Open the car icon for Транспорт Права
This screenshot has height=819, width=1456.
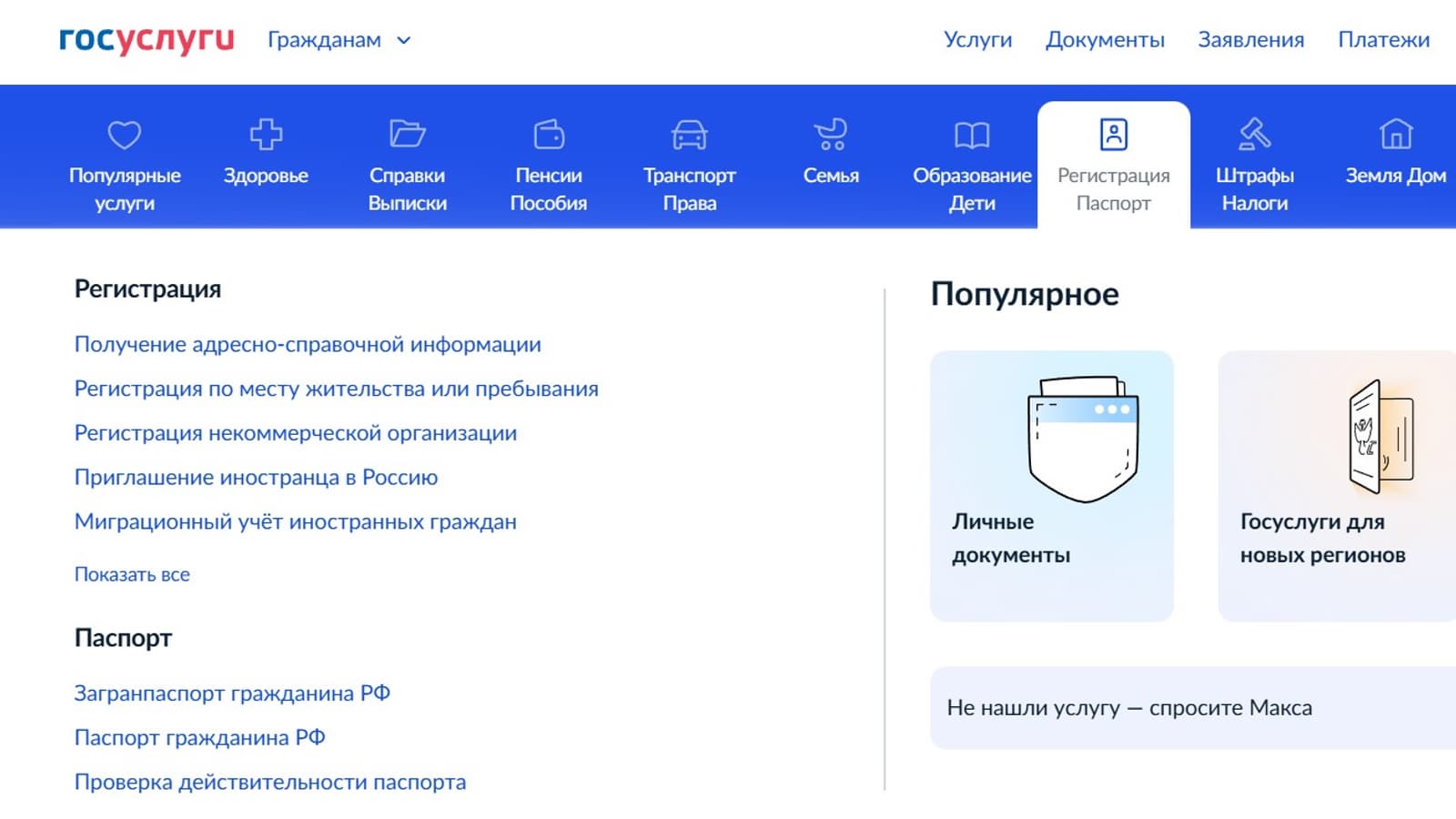pyautogui.click(x=689, y=135)
